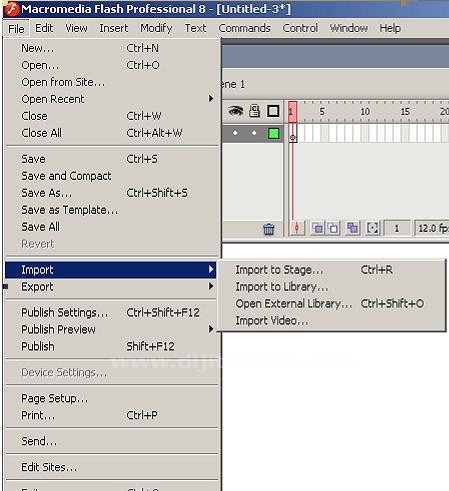Choose New... from the File menu
Viewport: 449px width, 491px height.
[111, 48]
